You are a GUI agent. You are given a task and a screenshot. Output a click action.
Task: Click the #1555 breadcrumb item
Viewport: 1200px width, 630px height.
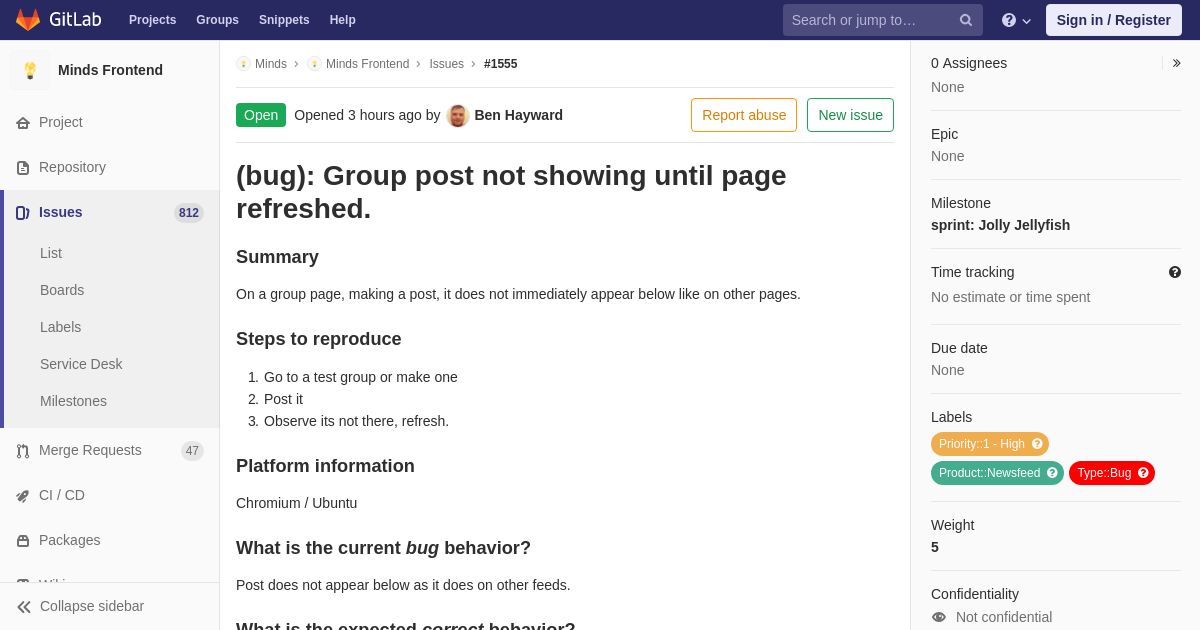click(x=501, y=64)
